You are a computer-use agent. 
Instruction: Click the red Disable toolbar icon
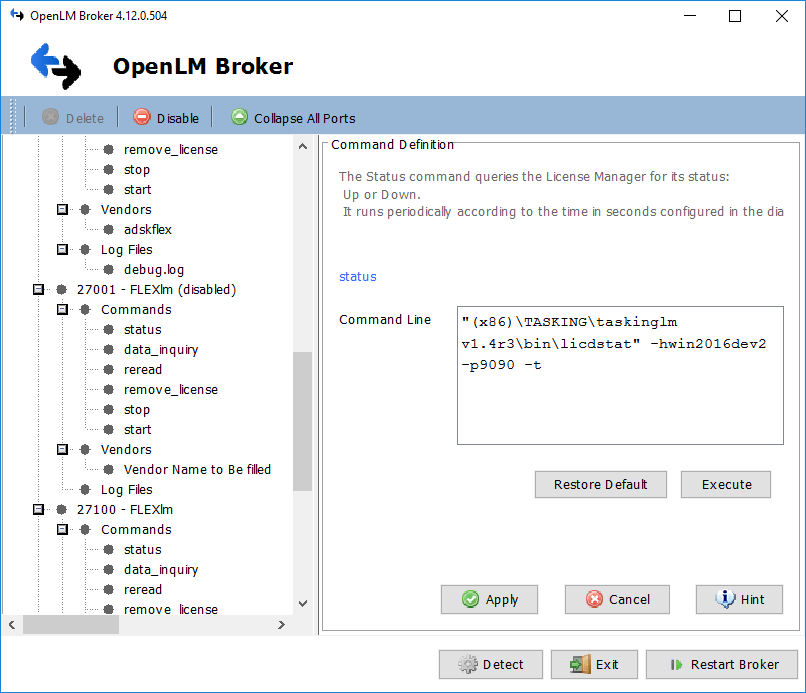pyautogui.click(x=142, y=117)
